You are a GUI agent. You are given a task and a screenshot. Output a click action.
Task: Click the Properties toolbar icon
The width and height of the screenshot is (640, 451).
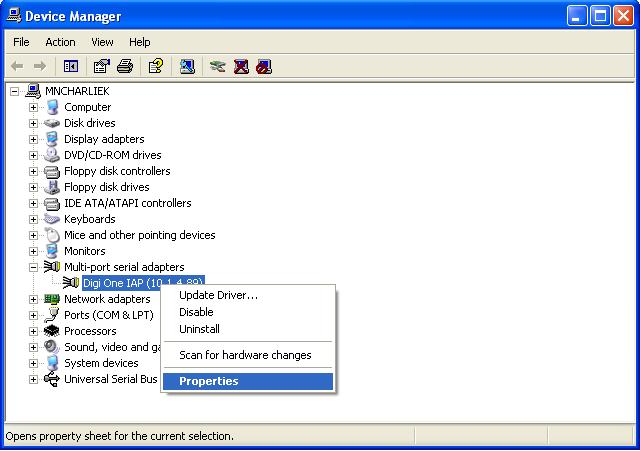point(101,67)
